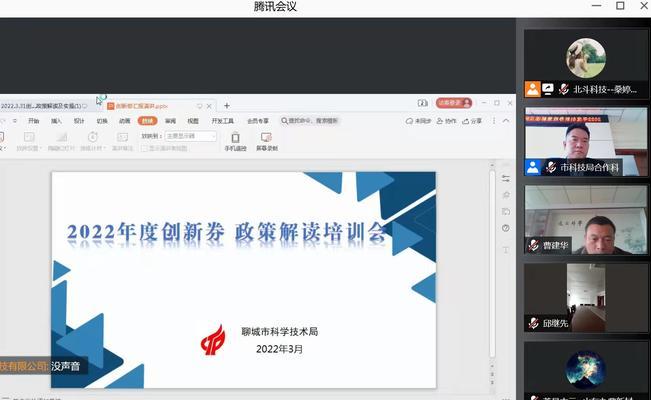Open the 视图 ribbon tab
Image resolution: width=651 pixels, height=400 pixels.
click(x=193, y=121)
